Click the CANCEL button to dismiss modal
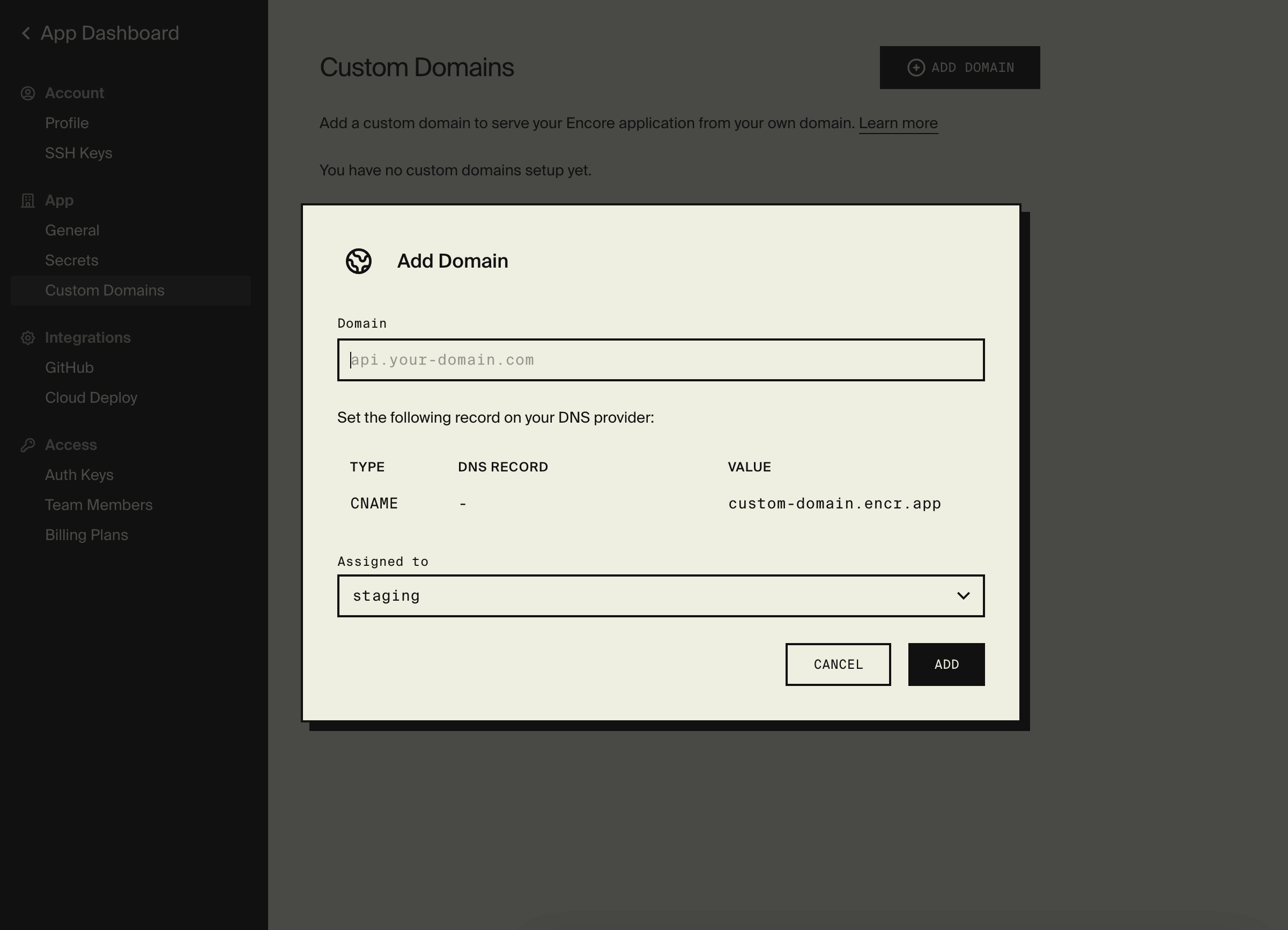The height and width of the screenshot is (930, 1288). pos(838,664)
